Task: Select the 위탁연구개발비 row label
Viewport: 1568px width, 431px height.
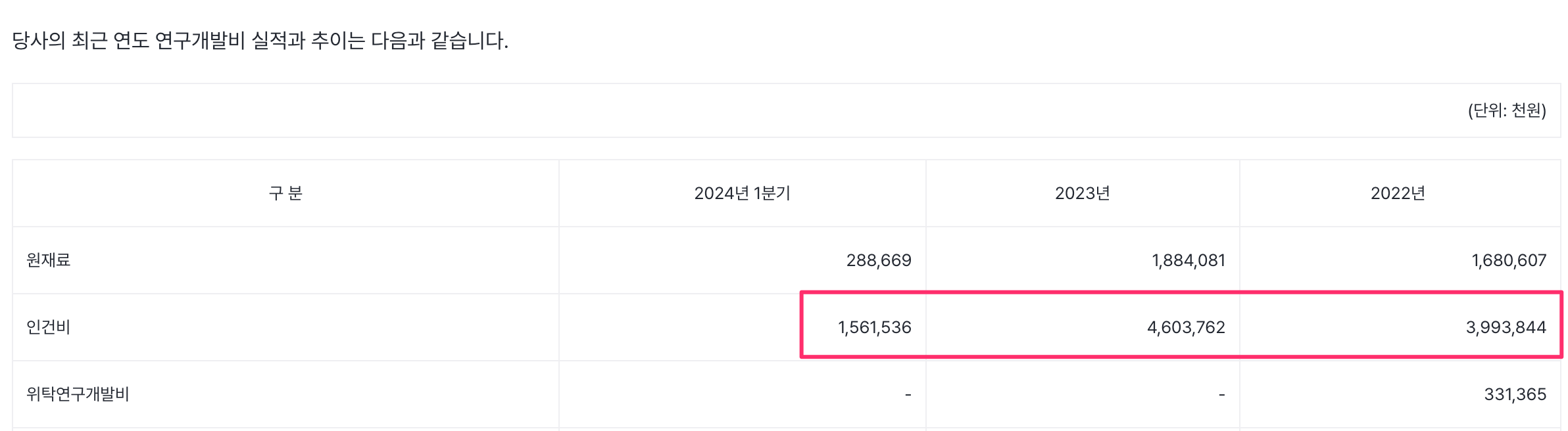Action: click(x=78, y=394)
